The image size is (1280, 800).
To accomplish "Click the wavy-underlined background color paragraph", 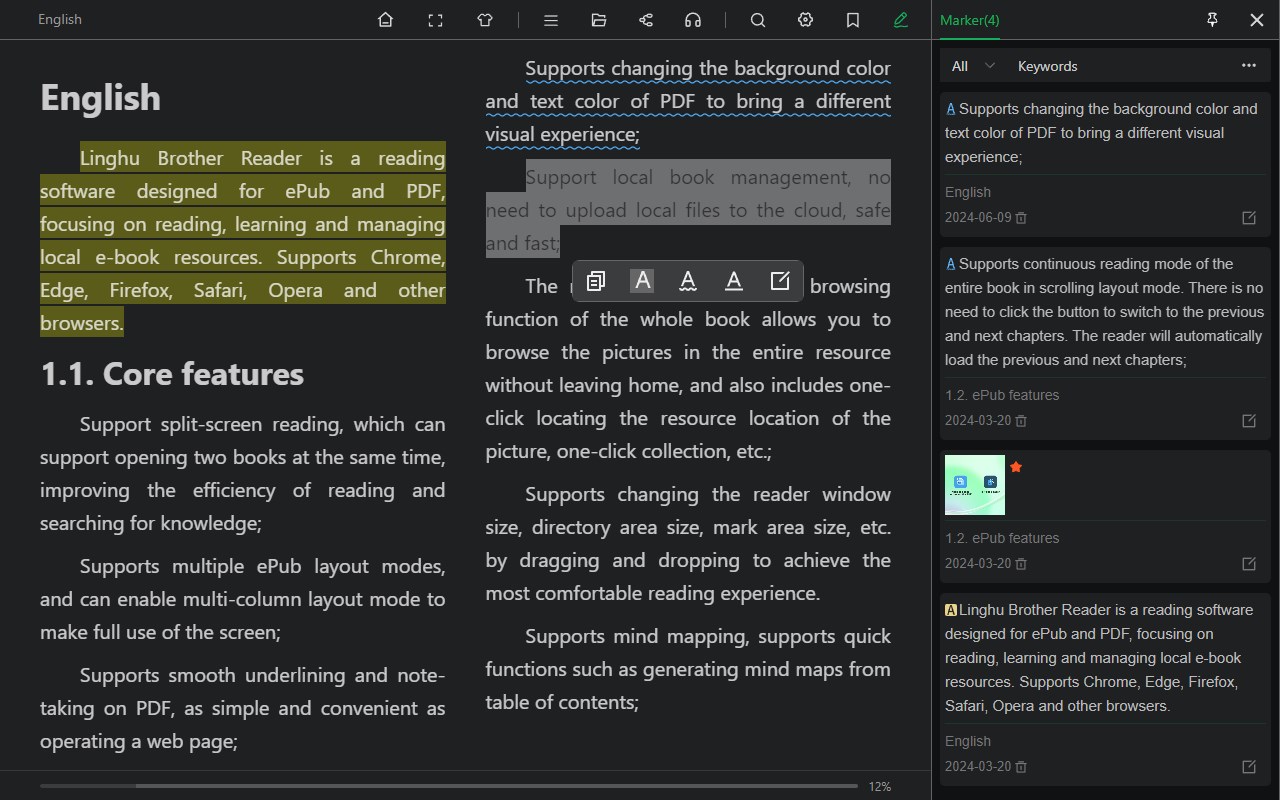I will (688, 101).
